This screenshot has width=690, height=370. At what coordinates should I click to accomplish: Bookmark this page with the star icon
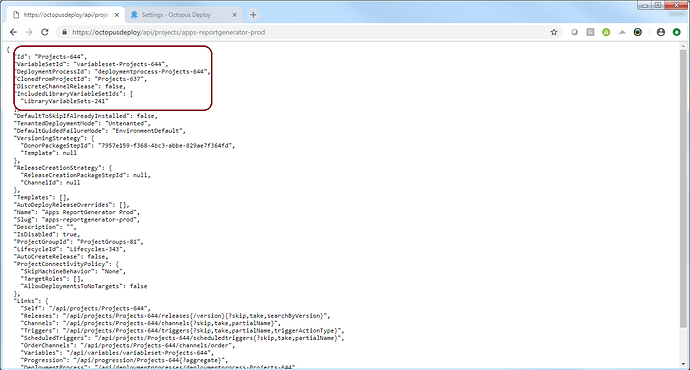click(x=554, y=32)
